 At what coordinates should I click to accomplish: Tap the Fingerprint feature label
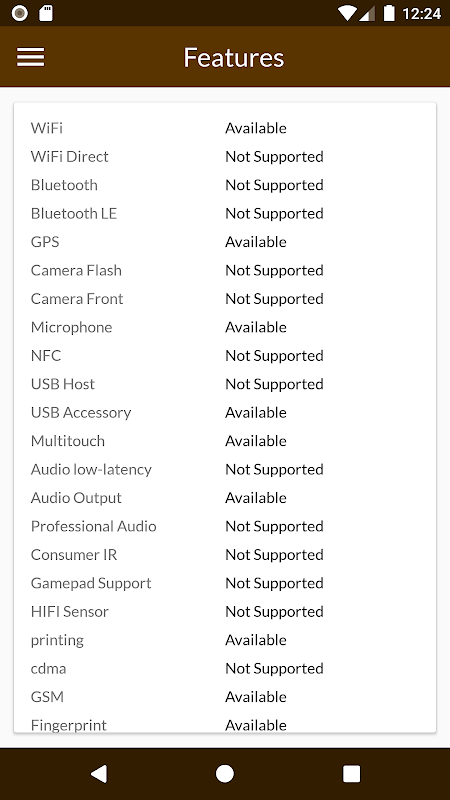coord(69,725)
